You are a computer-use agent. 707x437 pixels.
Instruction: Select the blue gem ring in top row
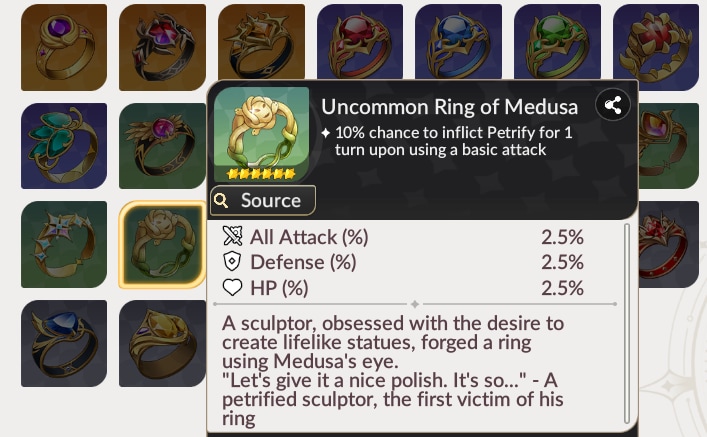pos(458,47)
